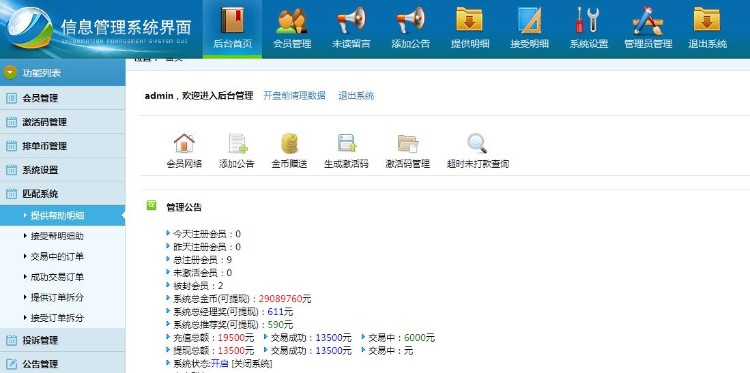Image resolution: width=750 pixels, height=373 pixels.
Task: Click the 超时未打款查询 shortcut label
Action: [x=478, y=164]
